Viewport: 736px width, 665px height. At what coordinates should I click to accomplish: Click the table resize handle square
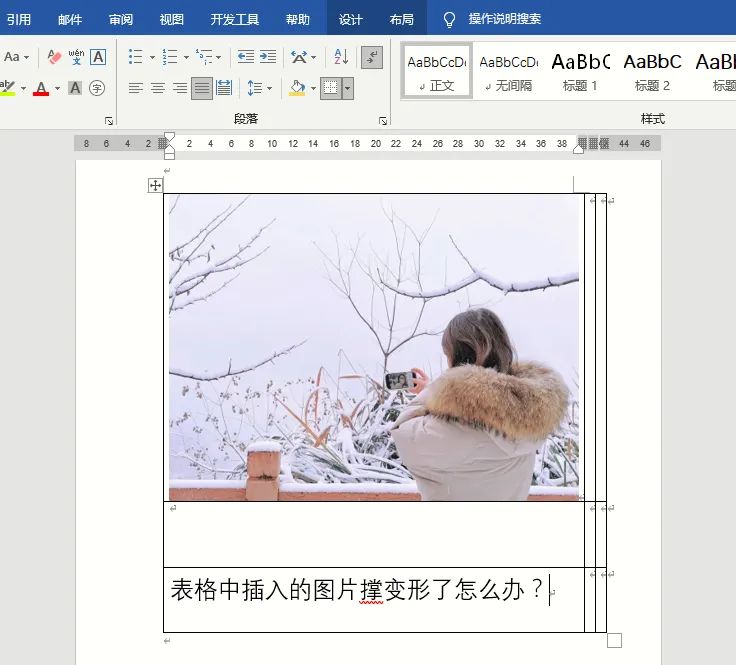coord(614,640)
